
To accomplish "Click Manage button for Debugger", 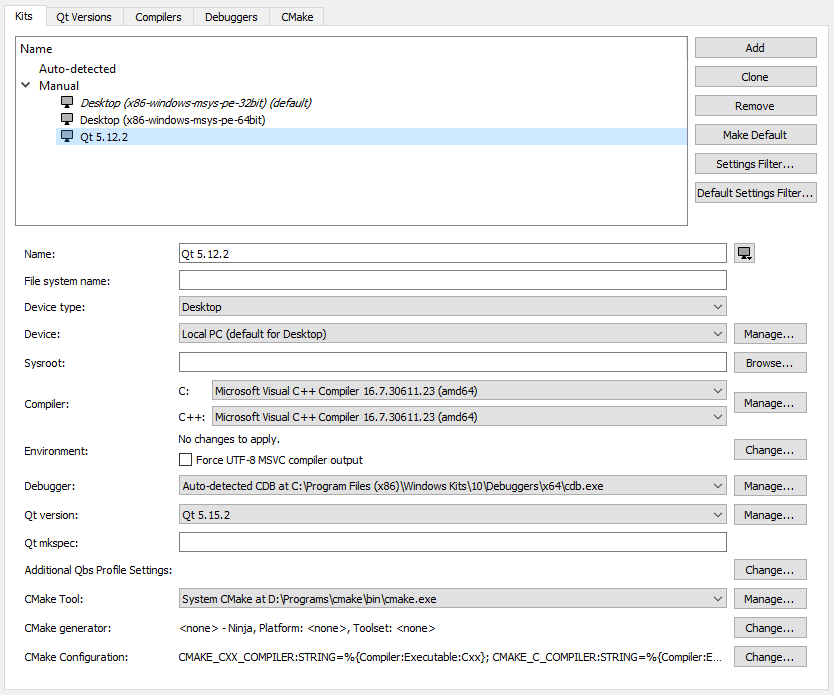I will 770,486.
